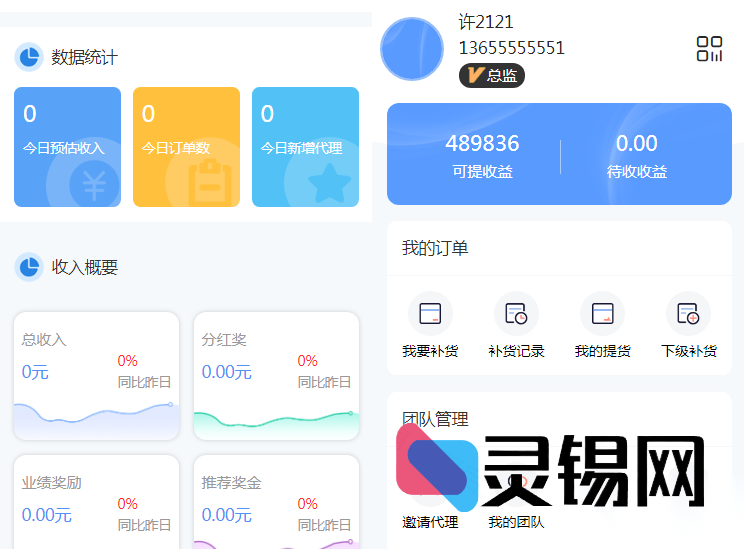Tap the 我要补货 order icon
The image size is (744, 549).
(x=430, y=314)
